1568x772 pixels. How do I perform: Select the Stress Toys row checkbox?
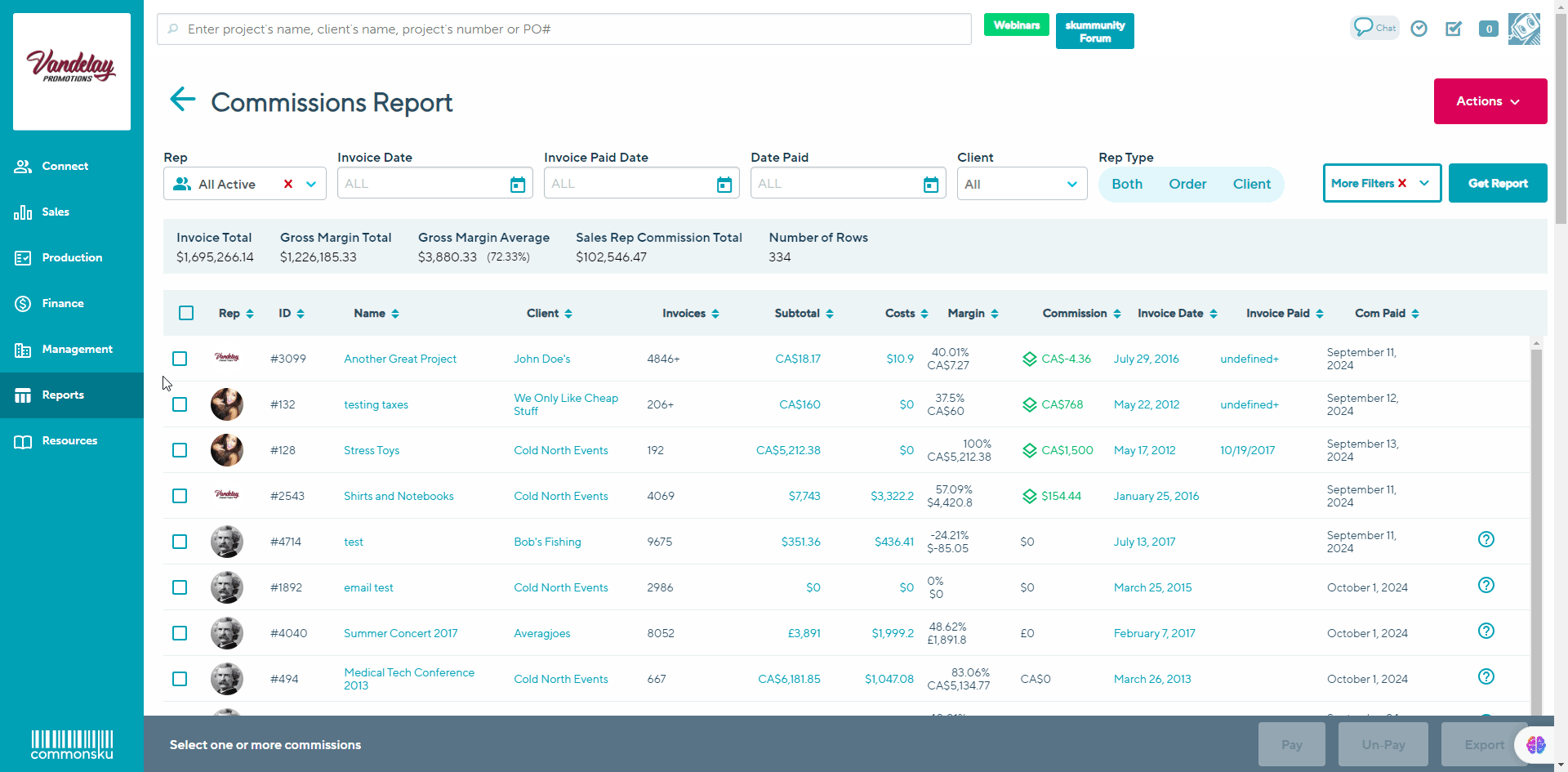click(180, 450)
